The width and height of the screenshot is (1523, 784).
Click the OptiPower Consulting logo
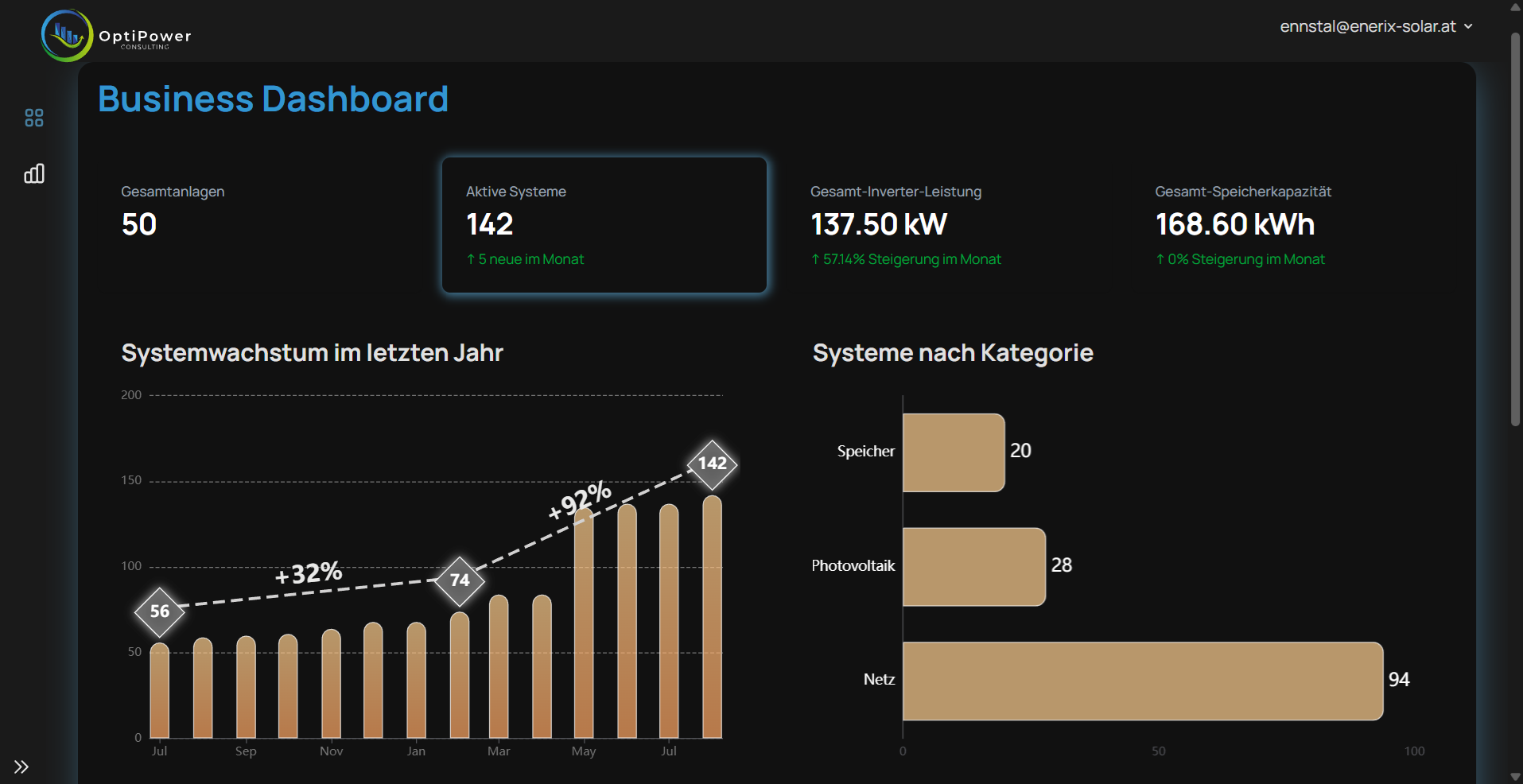click(x=116, y=36)
